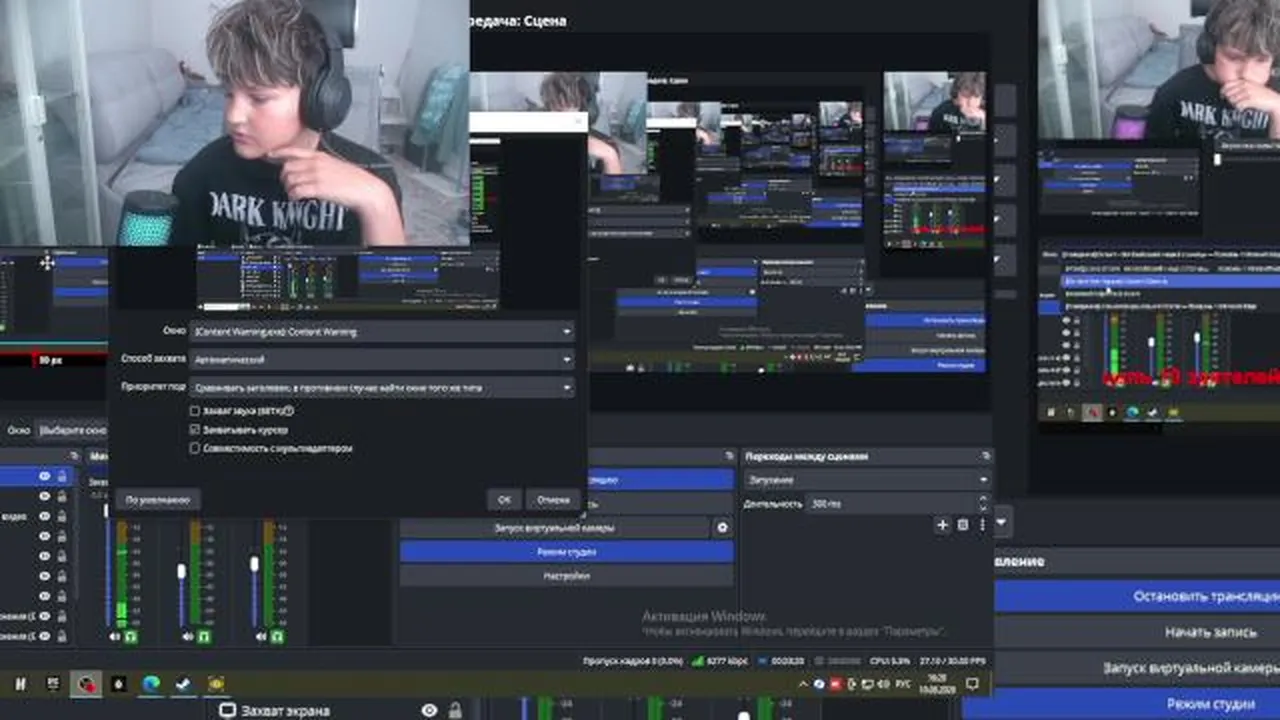The image size is (1280, 720).
Task: Click the 27.10 / 30.00 FPS status readout
Action: (953, 661)
